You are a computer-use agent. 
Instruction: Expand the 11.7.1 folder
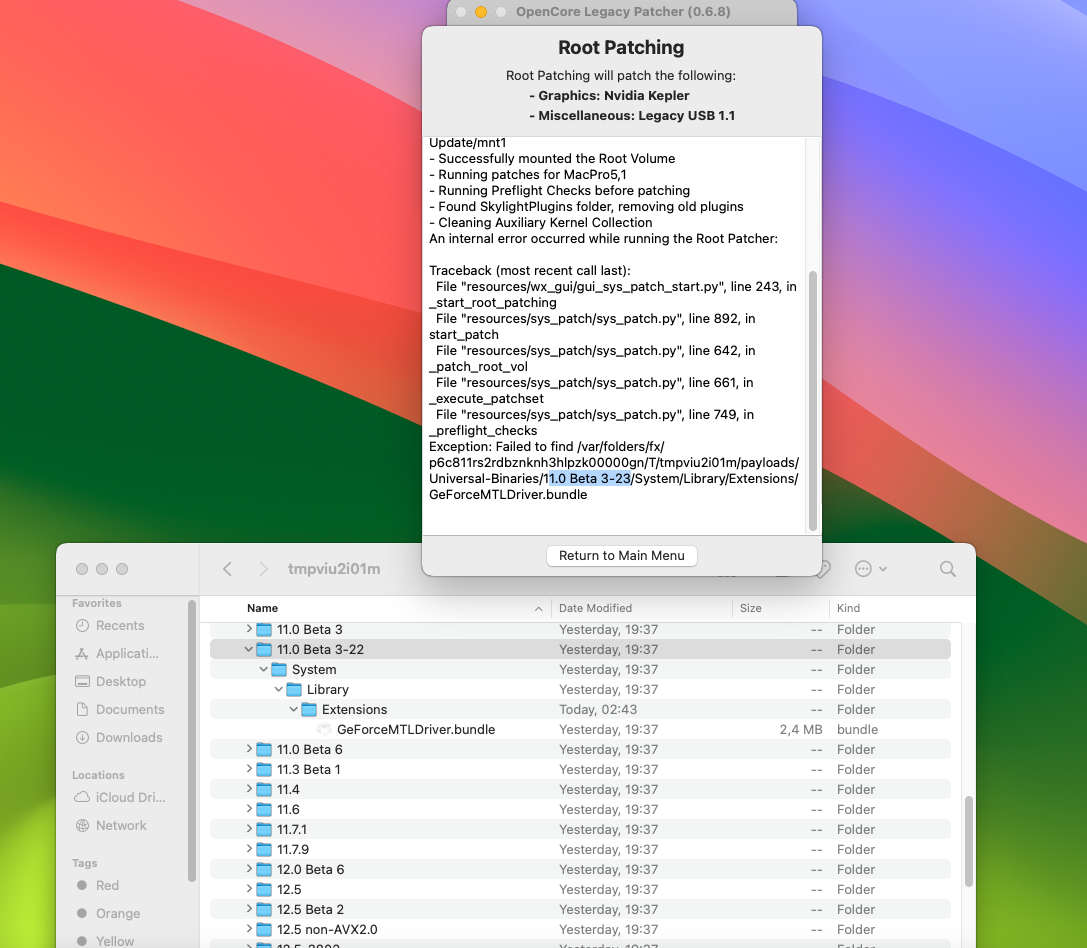click(249, 829)
